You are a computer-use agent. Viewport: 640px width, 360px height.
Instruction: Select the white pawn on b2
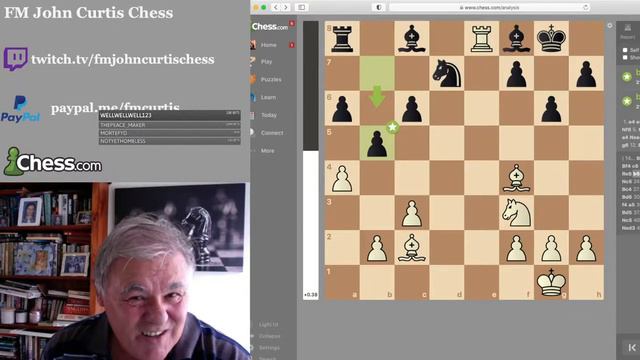tap(377, 248)
